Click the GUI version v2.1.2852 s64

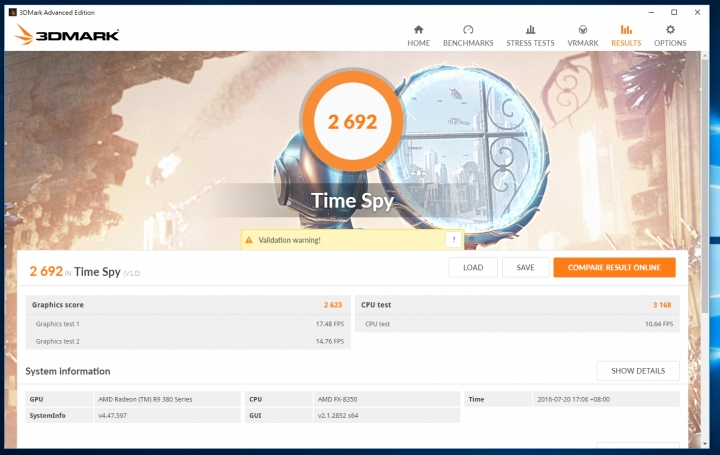click(338, 416)
